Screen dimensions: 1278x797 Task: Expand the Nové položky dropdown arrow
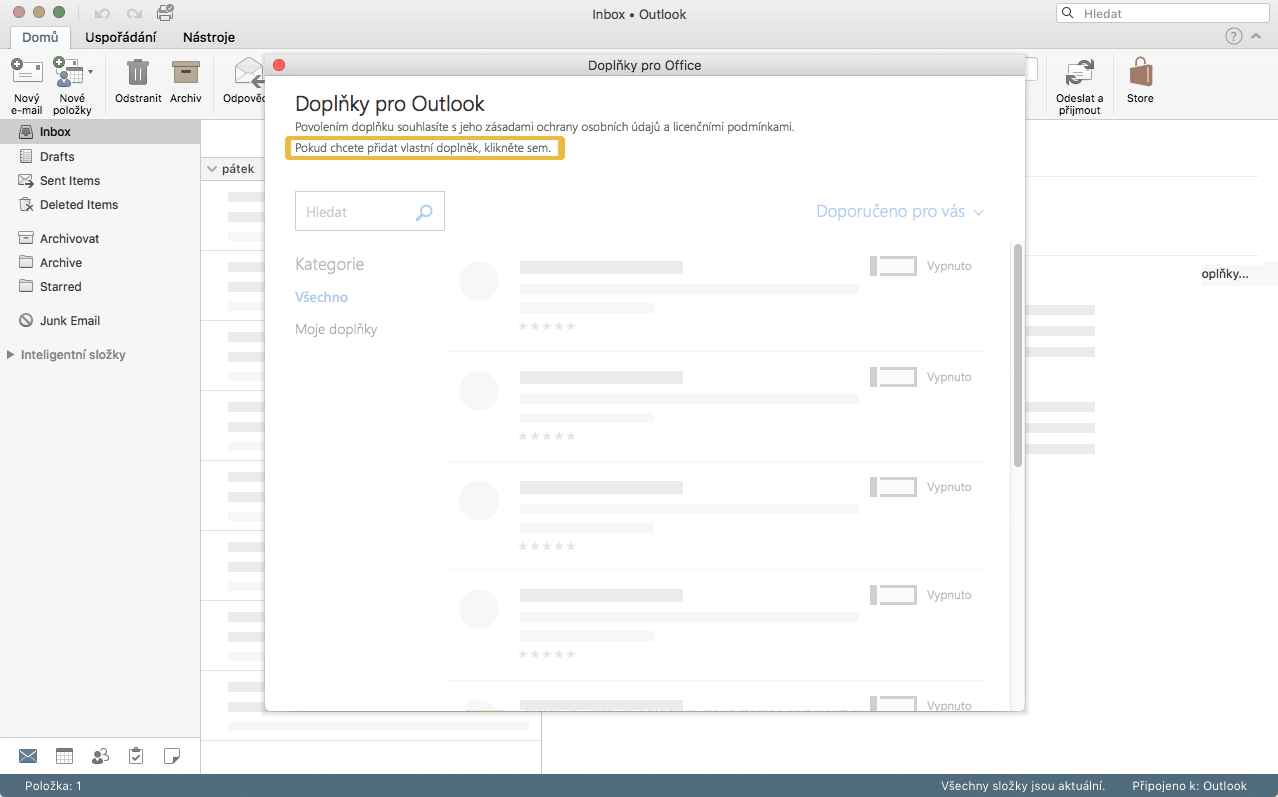(x=90, y=72)
